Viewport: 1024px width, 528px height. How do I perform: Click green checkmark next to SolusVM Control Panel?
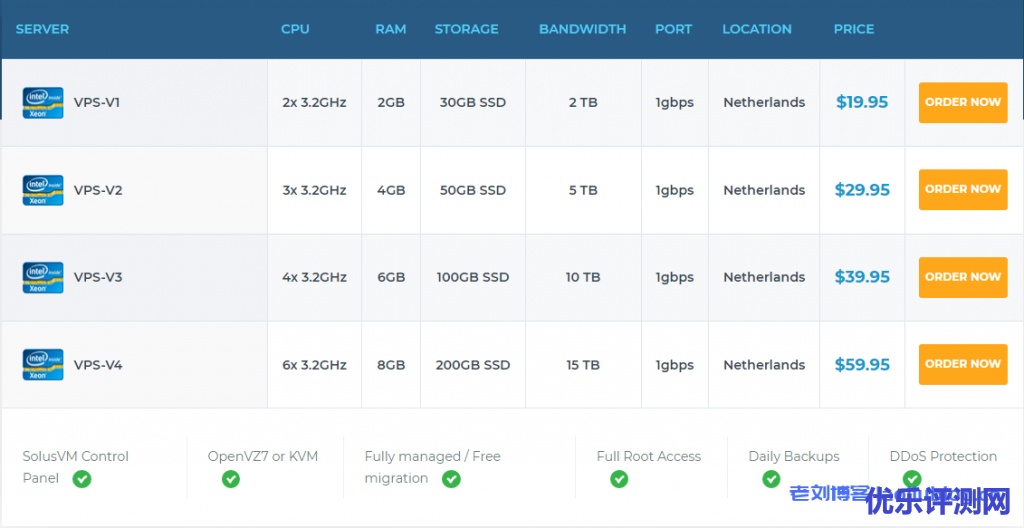[x=82, y=479]
